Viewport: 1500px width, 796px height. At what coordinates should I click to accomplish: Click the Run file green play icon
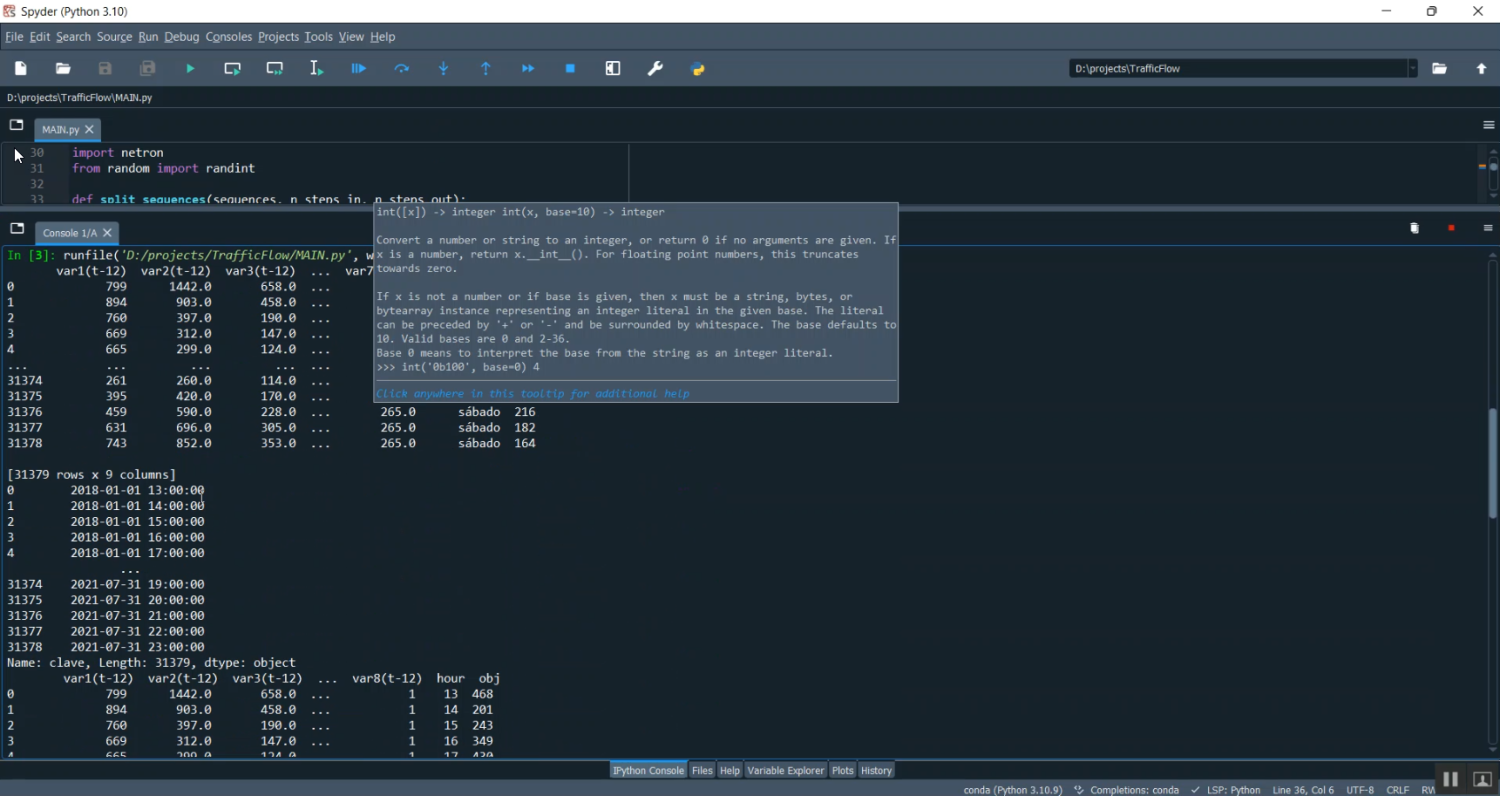[x=190, y=69]
